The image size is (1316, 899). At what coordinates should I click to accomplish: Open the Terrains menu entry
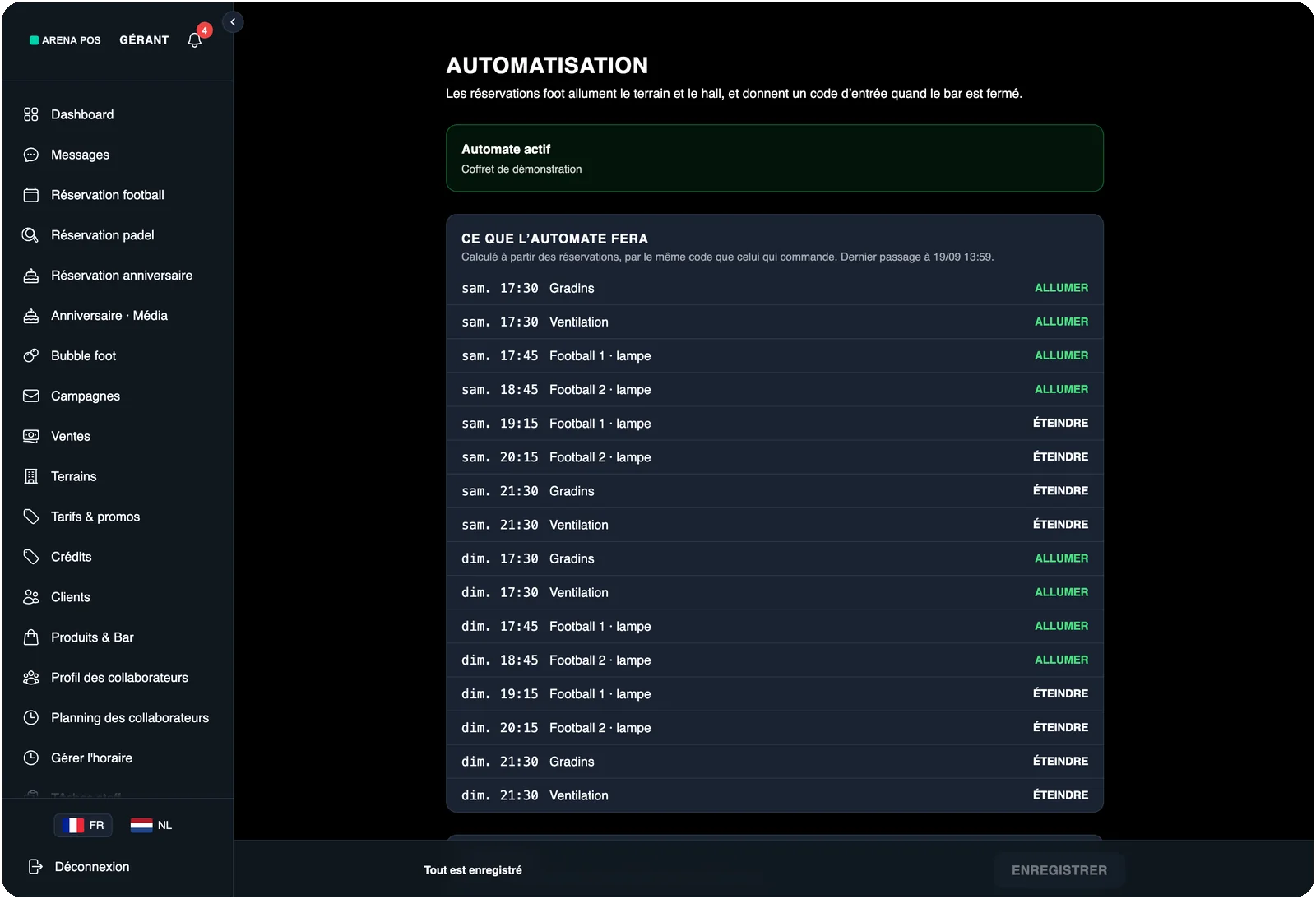(x=118, y=476)
